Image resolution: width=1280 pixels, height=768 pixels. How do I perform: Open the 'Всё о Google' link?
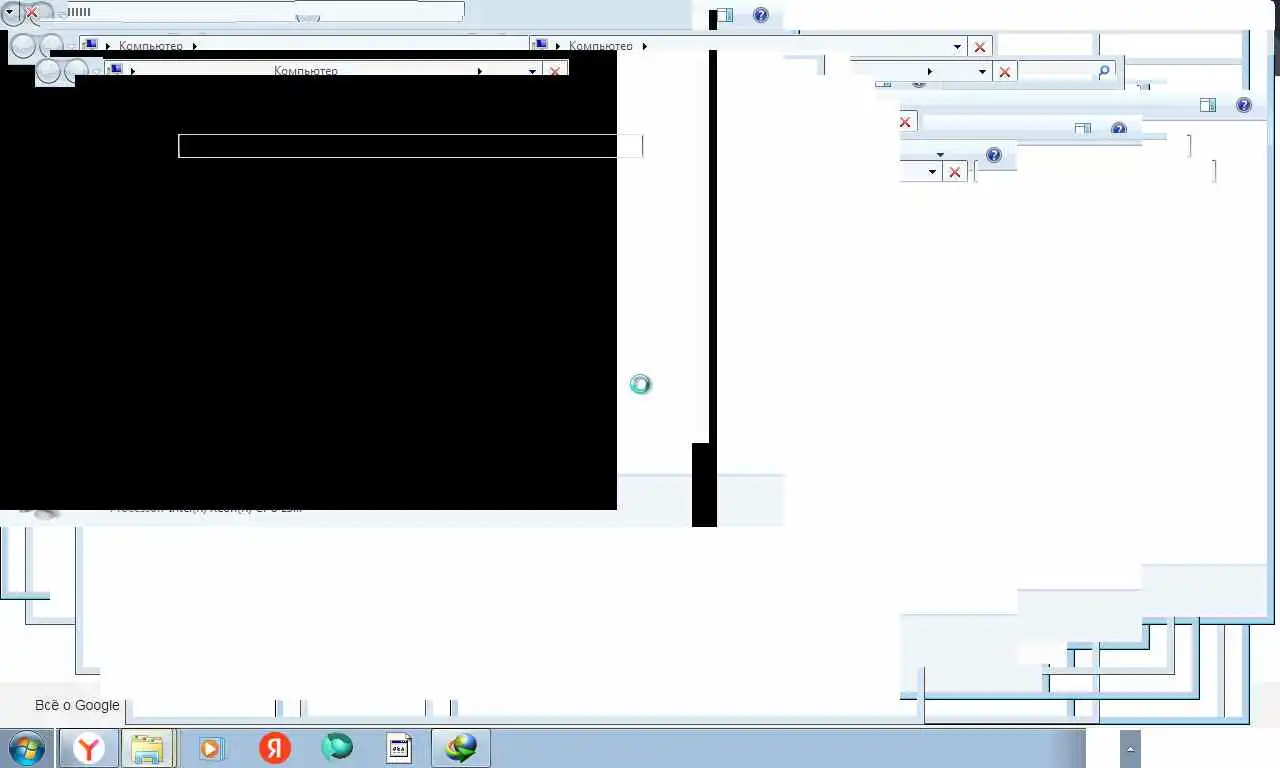pos(77,705)
